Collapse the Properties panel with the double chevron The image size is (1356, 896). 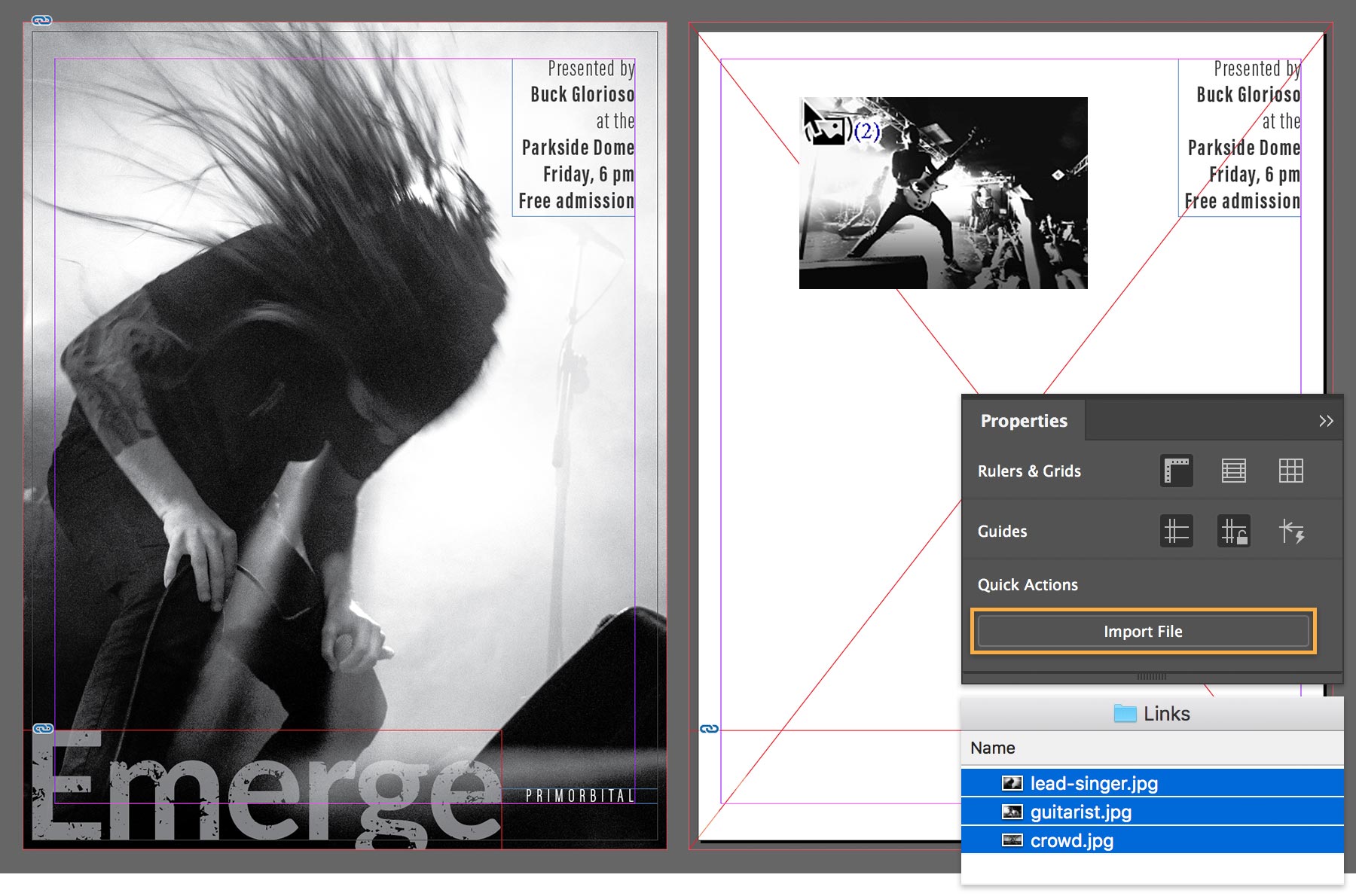point(1326,421)
